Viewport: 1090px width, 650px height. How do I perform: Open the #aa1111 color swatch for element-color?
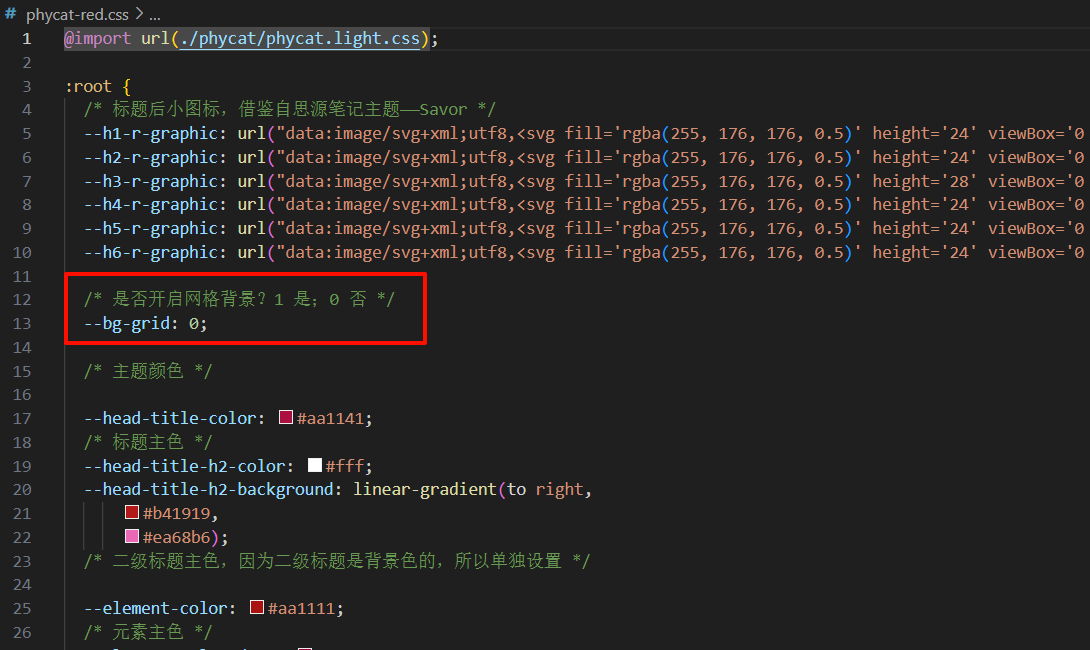point(257,607)
